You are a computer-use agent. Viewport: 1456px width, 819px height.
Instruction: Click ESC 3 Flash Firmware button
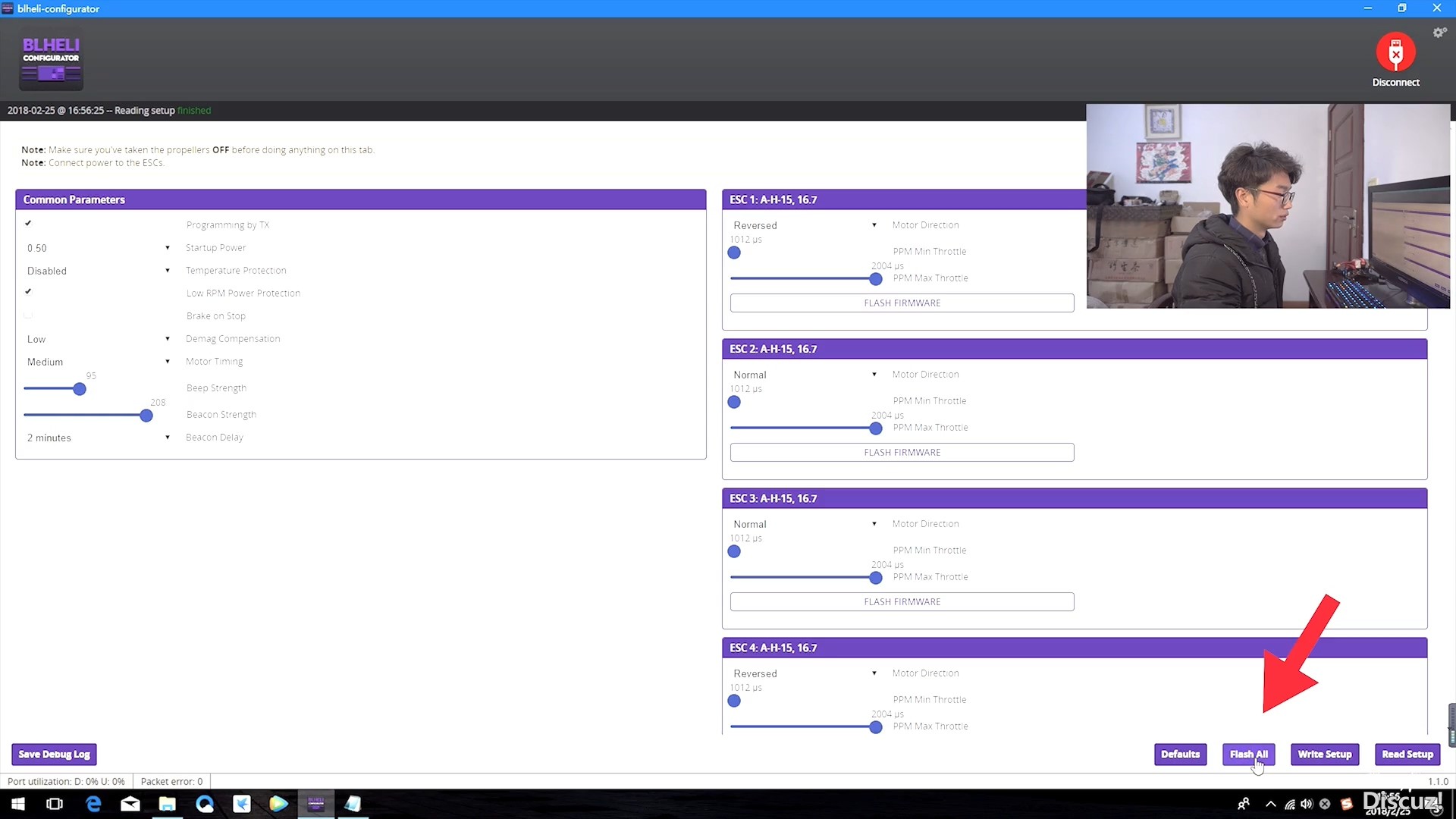[x=902, y=601]
